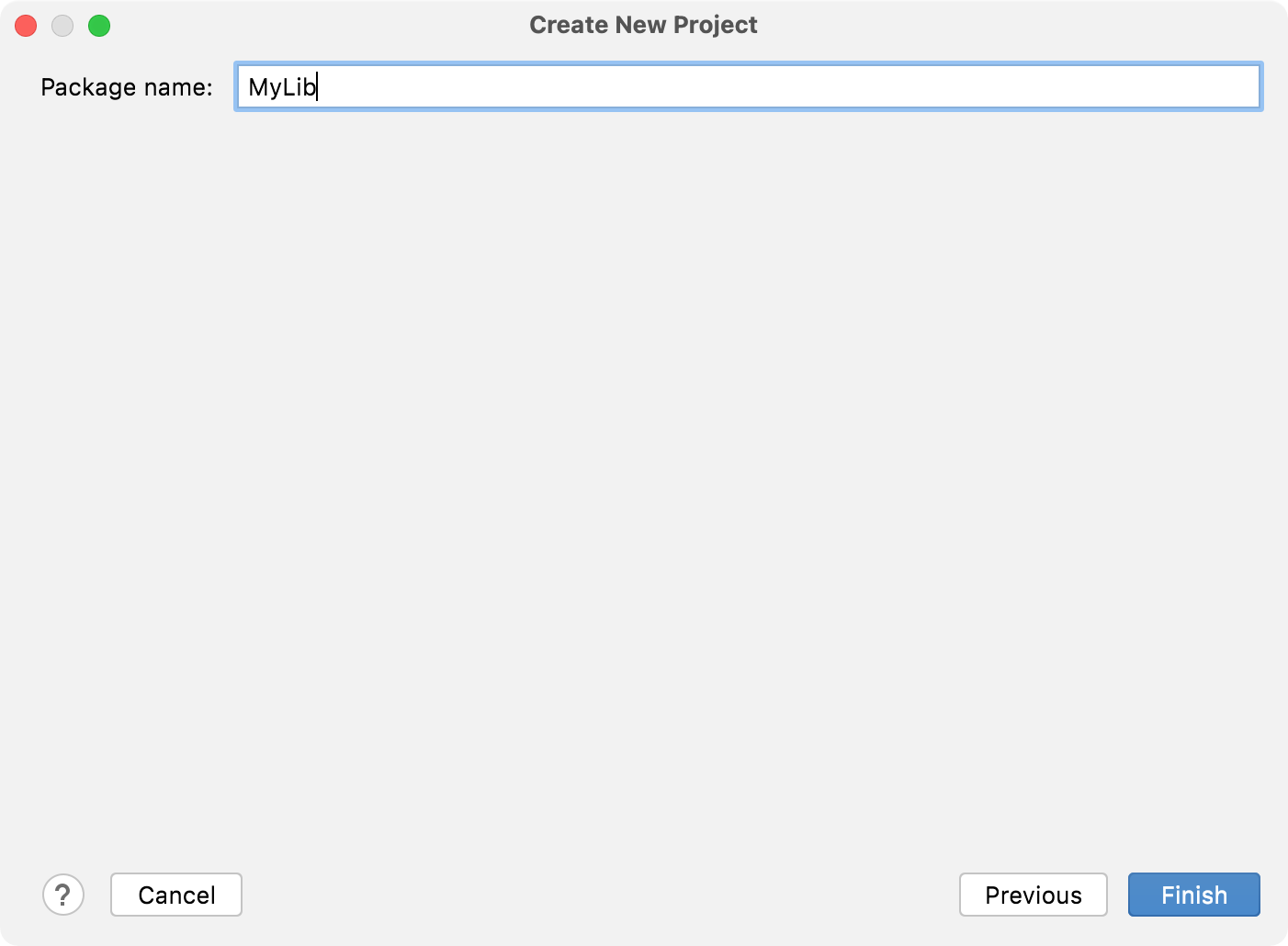Click the "Create New Project" title bar
Image resolution: width=1288 pixels, height=946 pixels.
(643, 25)
